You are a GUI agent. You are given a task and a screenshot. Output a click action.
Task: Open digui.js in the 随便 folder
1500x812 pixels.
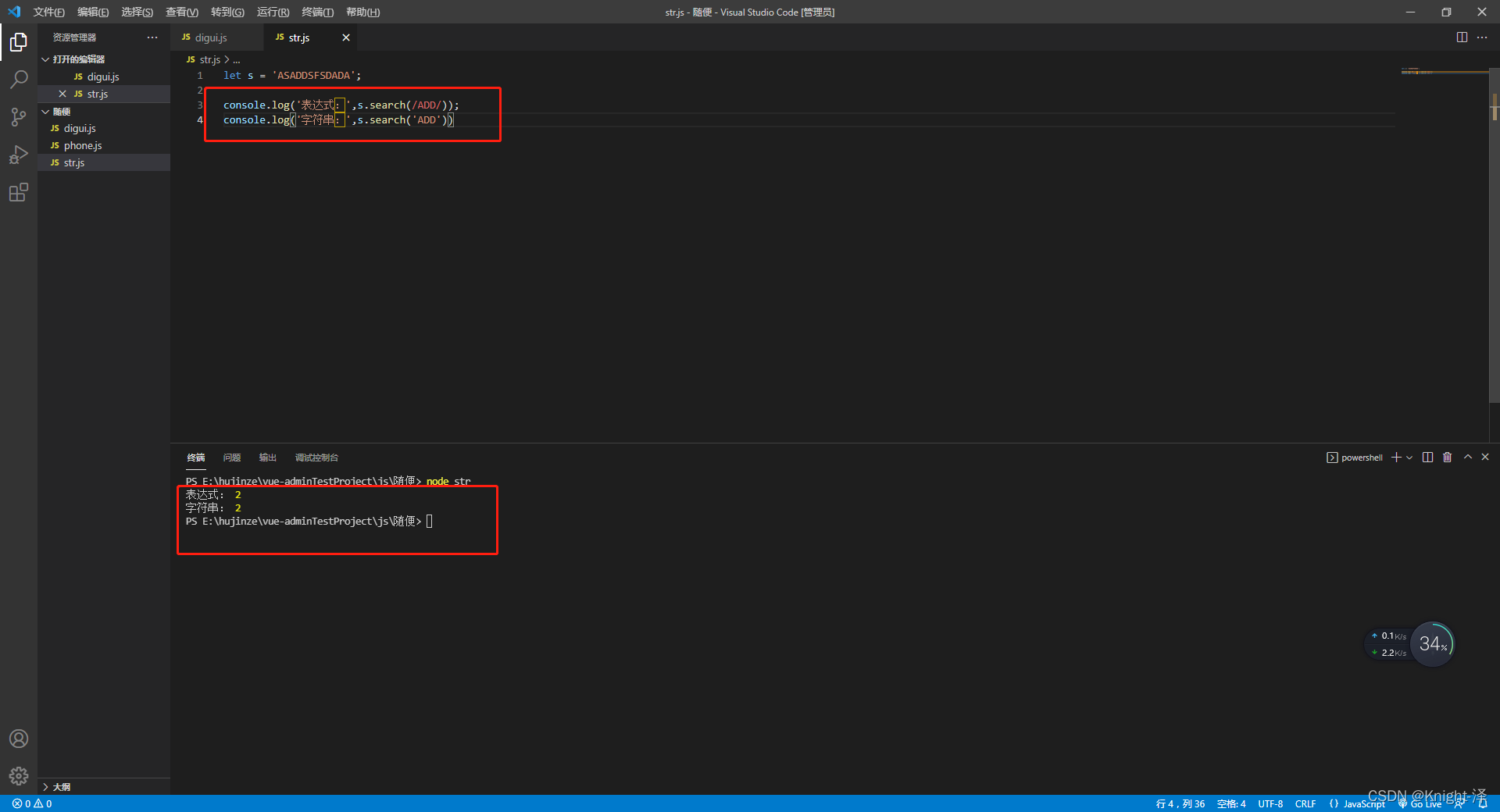(104, 128)
